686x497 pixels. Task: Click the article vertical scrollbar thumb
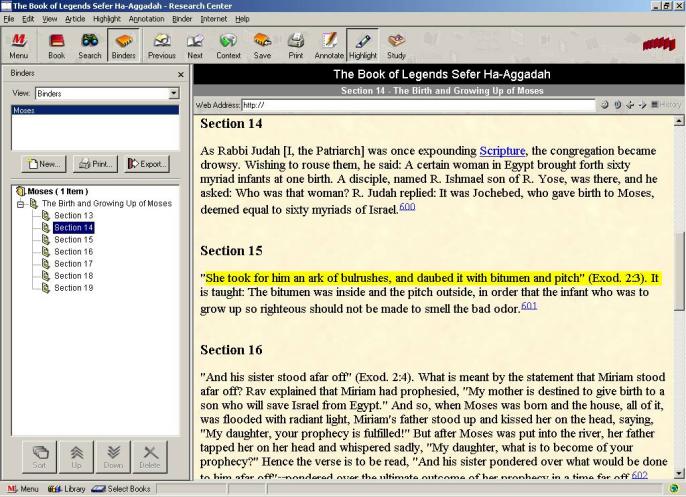coord(679,271)
